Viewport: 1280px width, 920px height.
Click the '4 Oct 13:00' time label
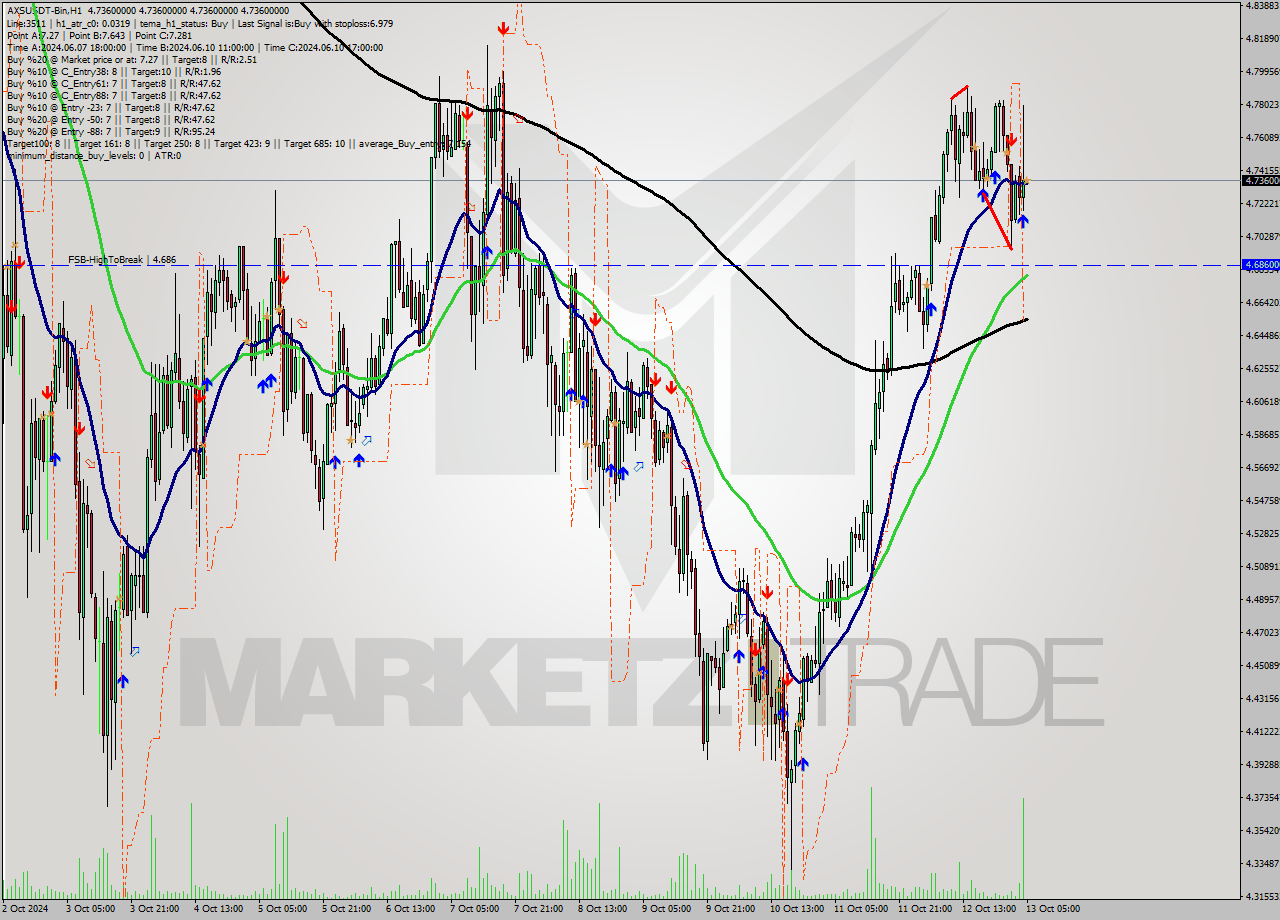[218, 909]
